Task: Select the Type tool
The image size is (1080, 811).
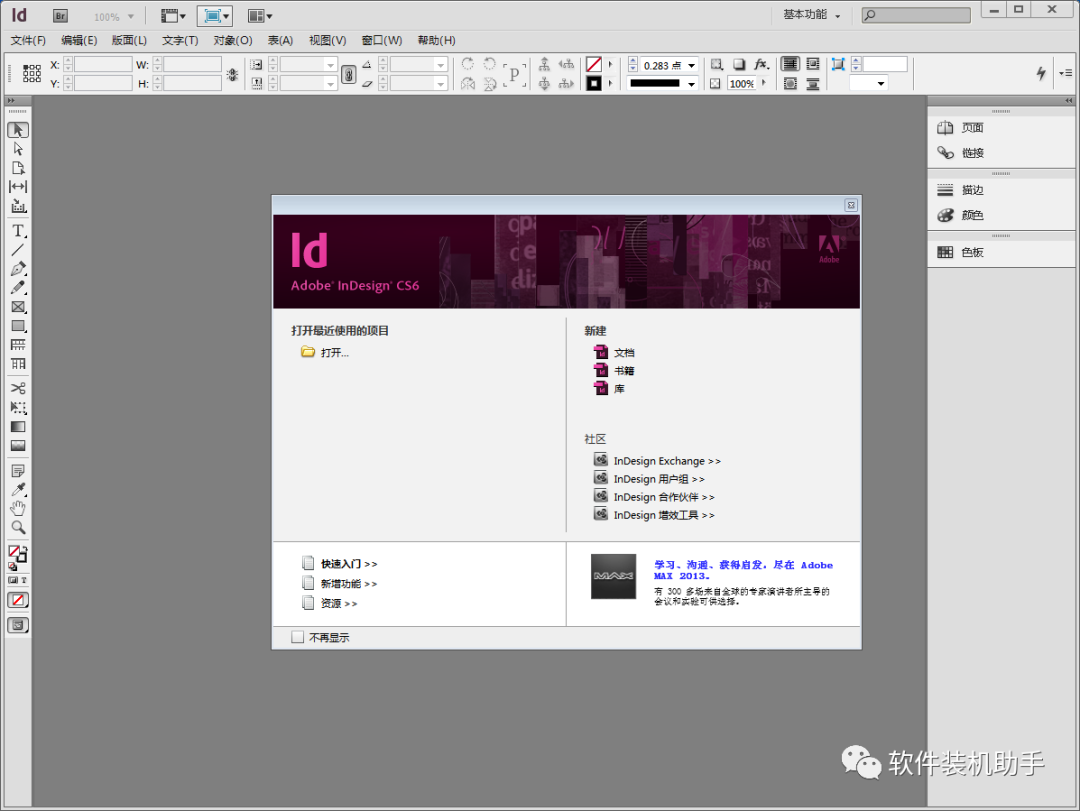Action: click(x=18, y=231)
